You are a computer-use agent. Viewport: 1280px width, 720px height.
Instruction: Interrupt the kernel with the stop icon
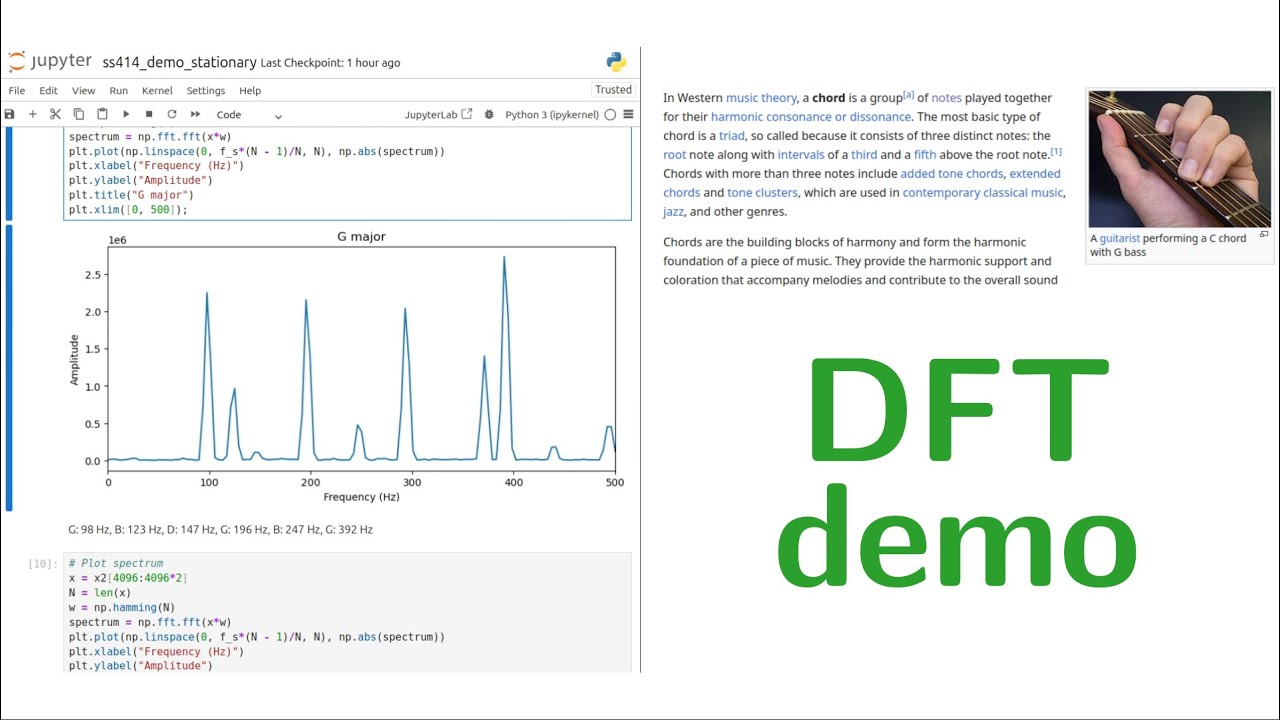[149, 115]
